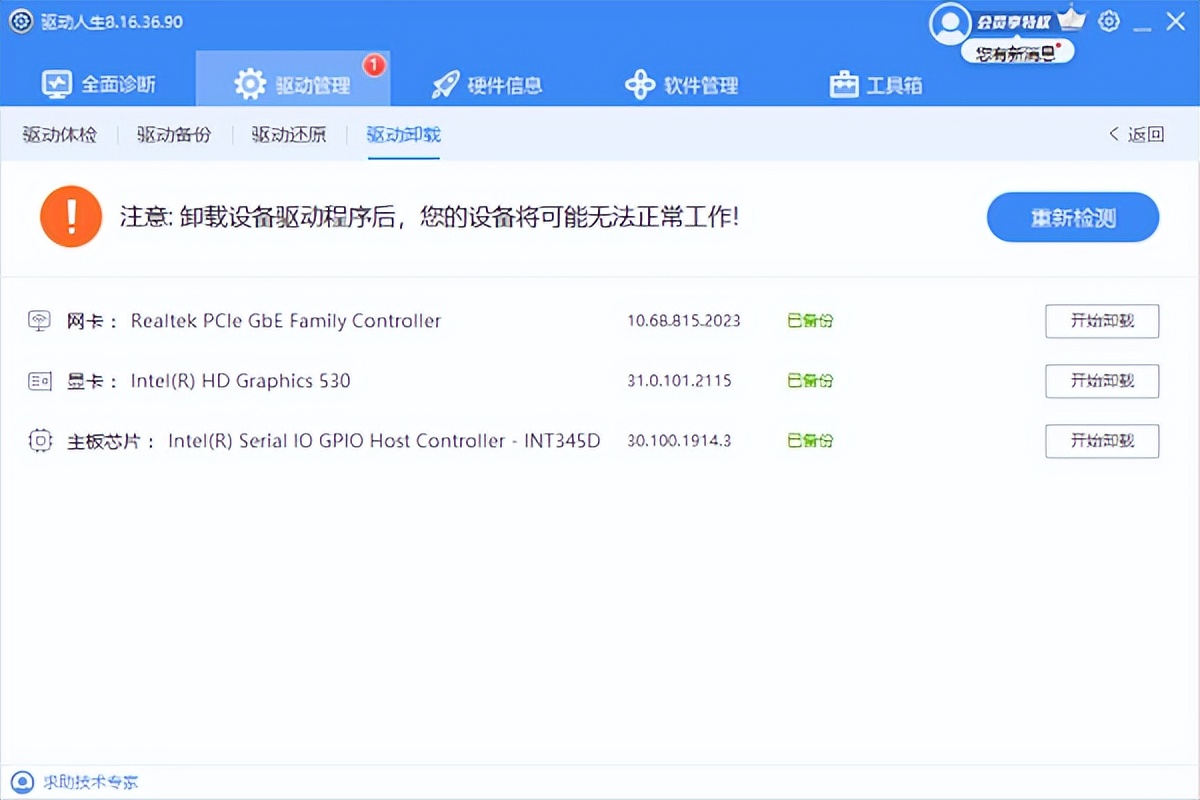Start uninstalling the Realtek PCIe GbE driver
Screen dimensions: 1200x800
coord(1101,321)
